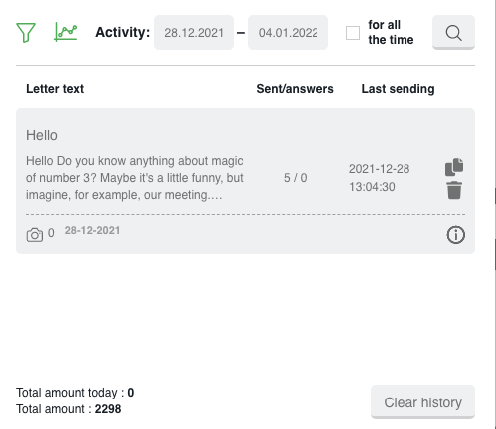Sort by the Sent/answers column header
The height and width of the screenshot is (429, 496).
click(295, 89)
